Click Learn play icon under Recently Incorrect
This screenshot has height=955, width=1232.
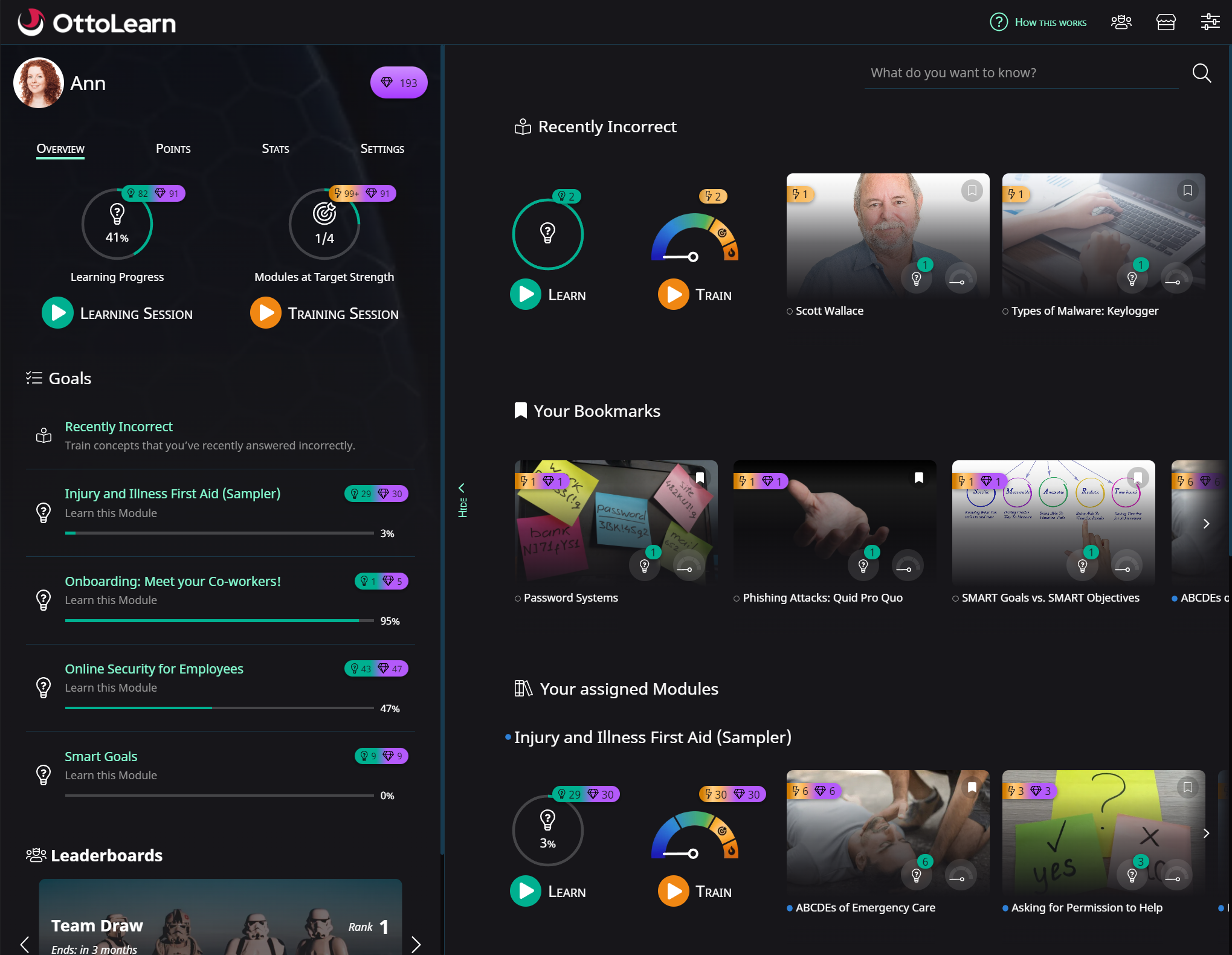tap(526, 295)
